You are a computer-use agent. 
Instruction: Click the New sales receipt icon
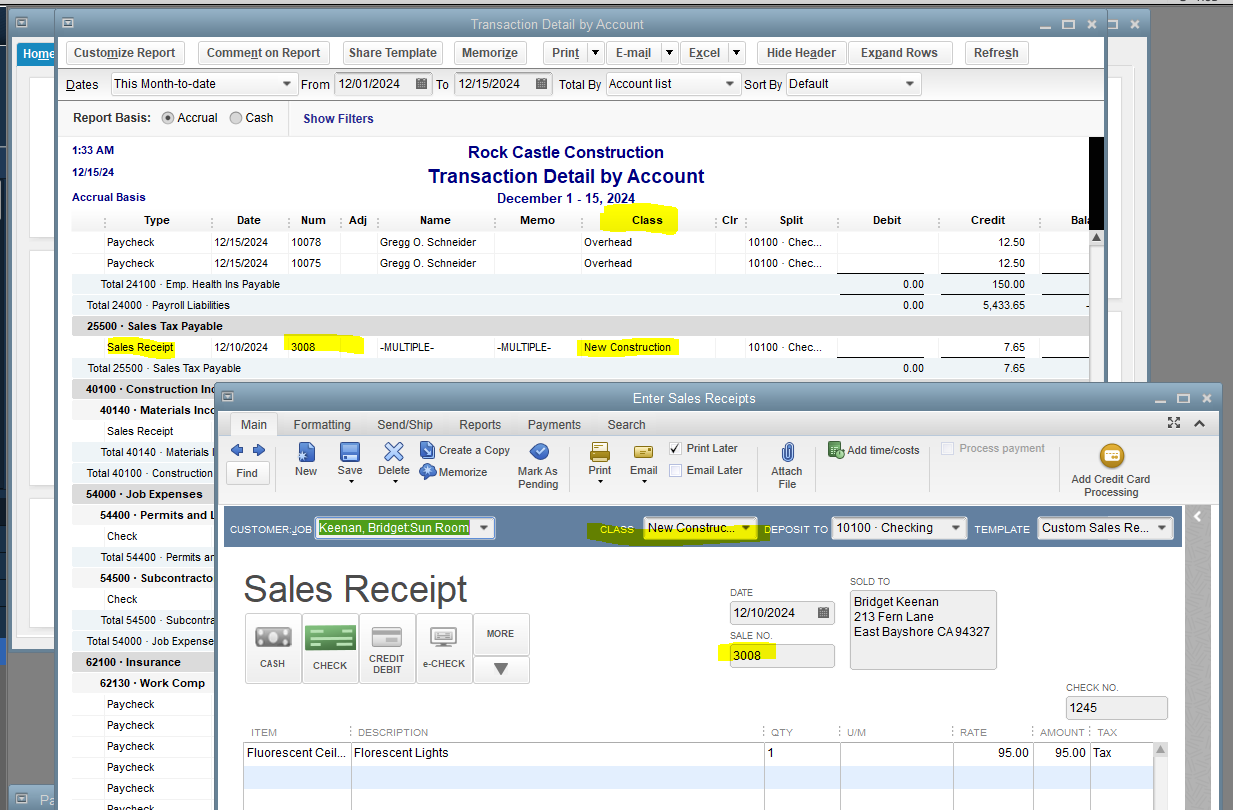click(x=306, y=453)
